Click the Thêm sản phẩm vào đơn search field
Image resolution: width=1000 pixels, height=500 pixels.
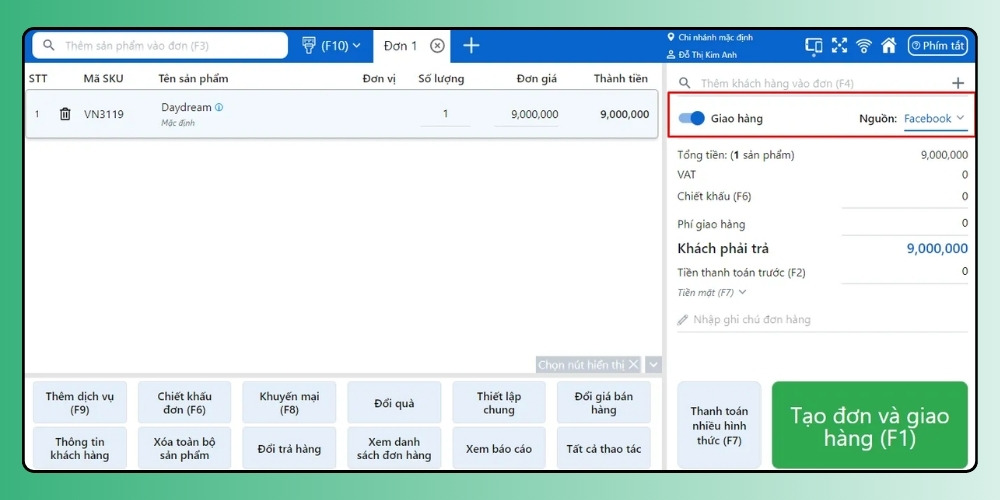160,46
